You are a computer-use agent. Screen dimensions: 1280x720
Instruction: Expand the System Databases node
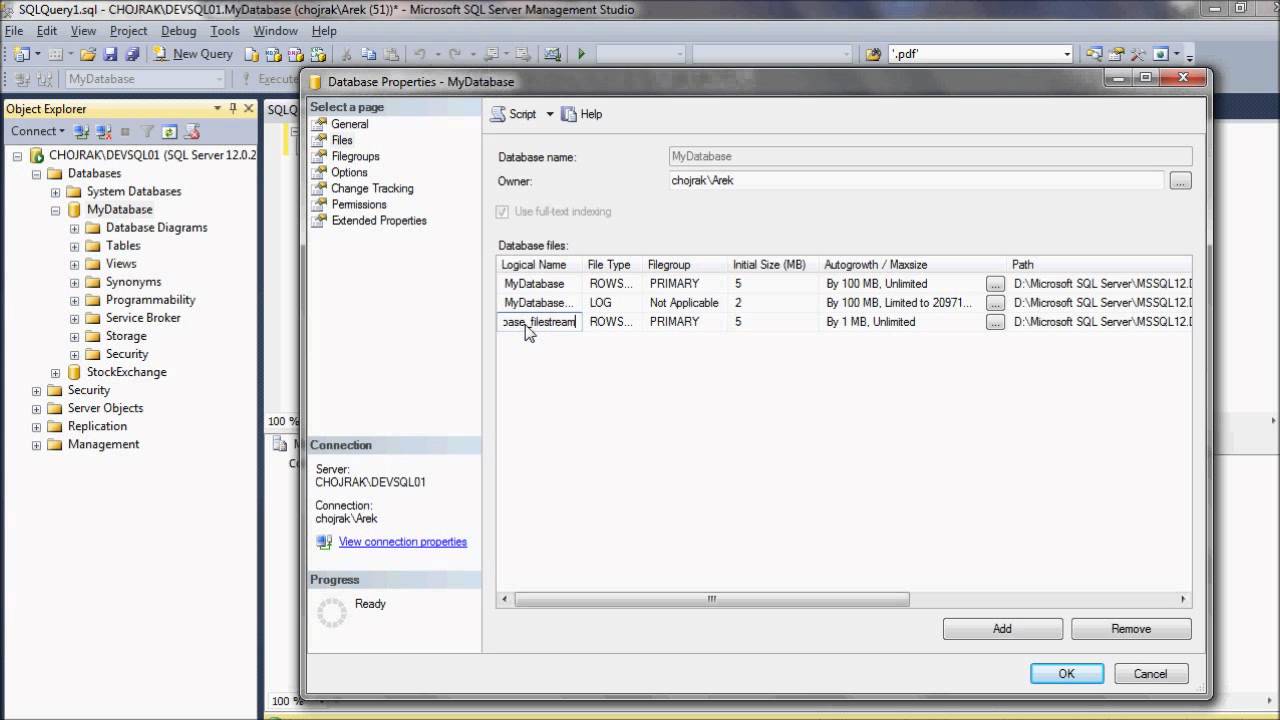tap(55, 192)
